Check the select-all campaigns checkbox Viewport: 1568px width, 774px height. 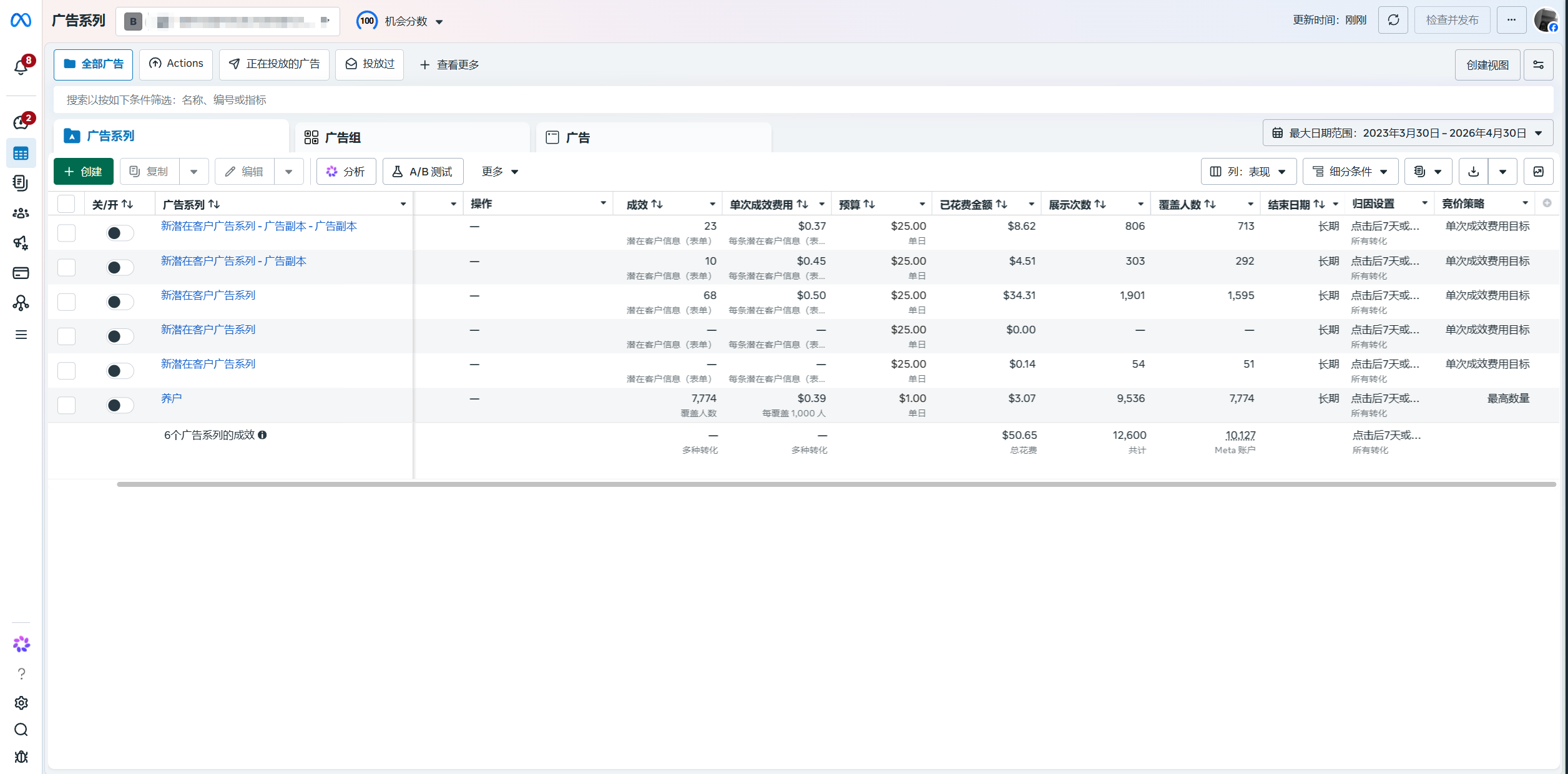point(66,204)
